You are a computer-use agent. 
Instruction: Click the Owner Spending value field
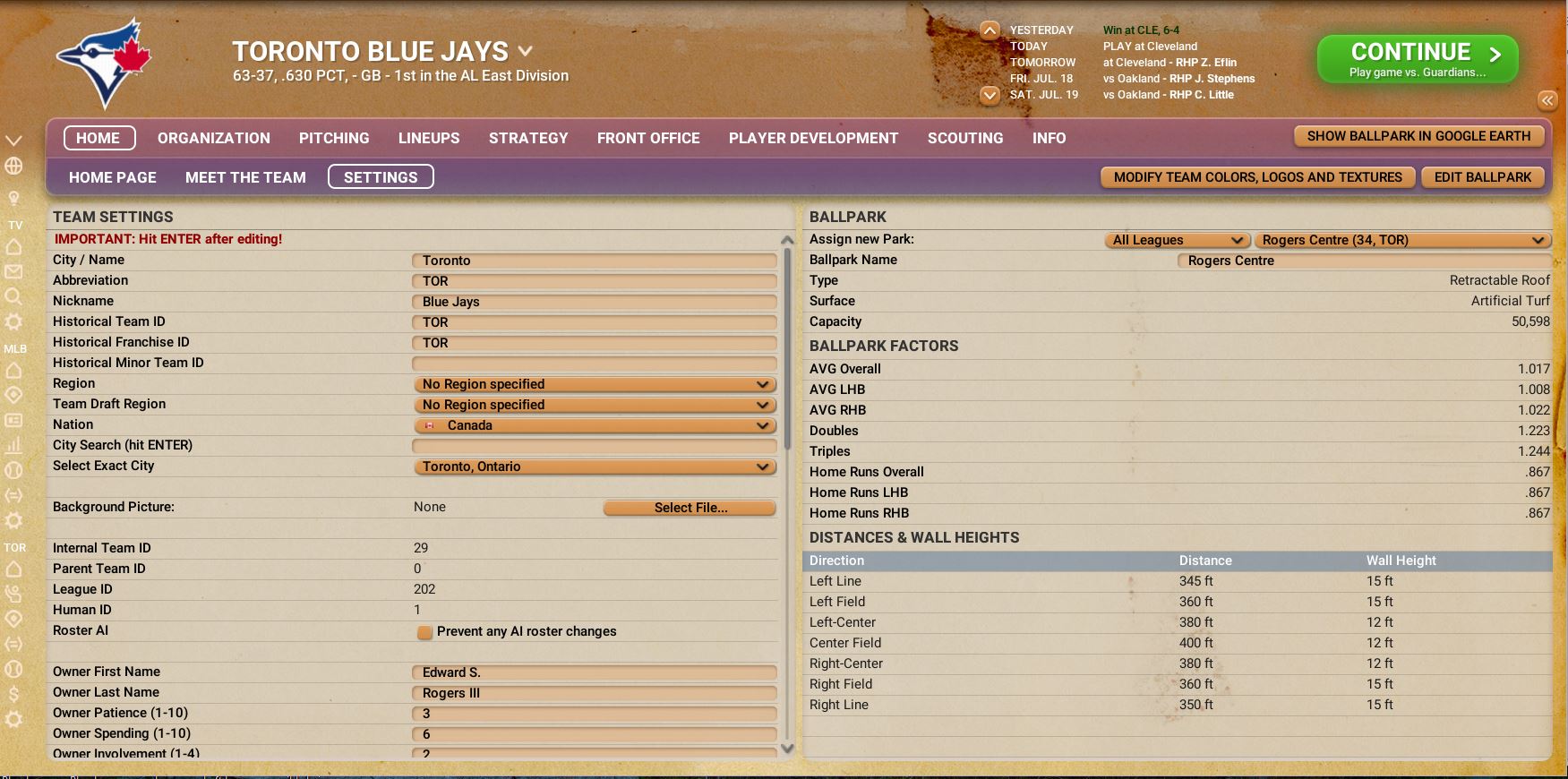tap(595, 734)
